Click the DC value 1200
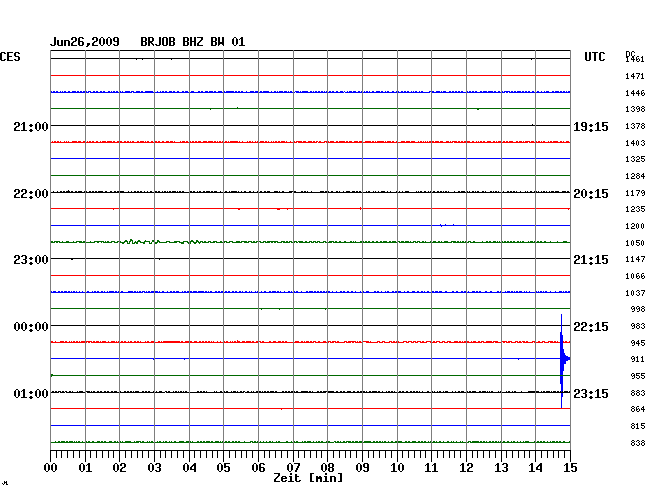The image size is (650, 494). (635, 226)
